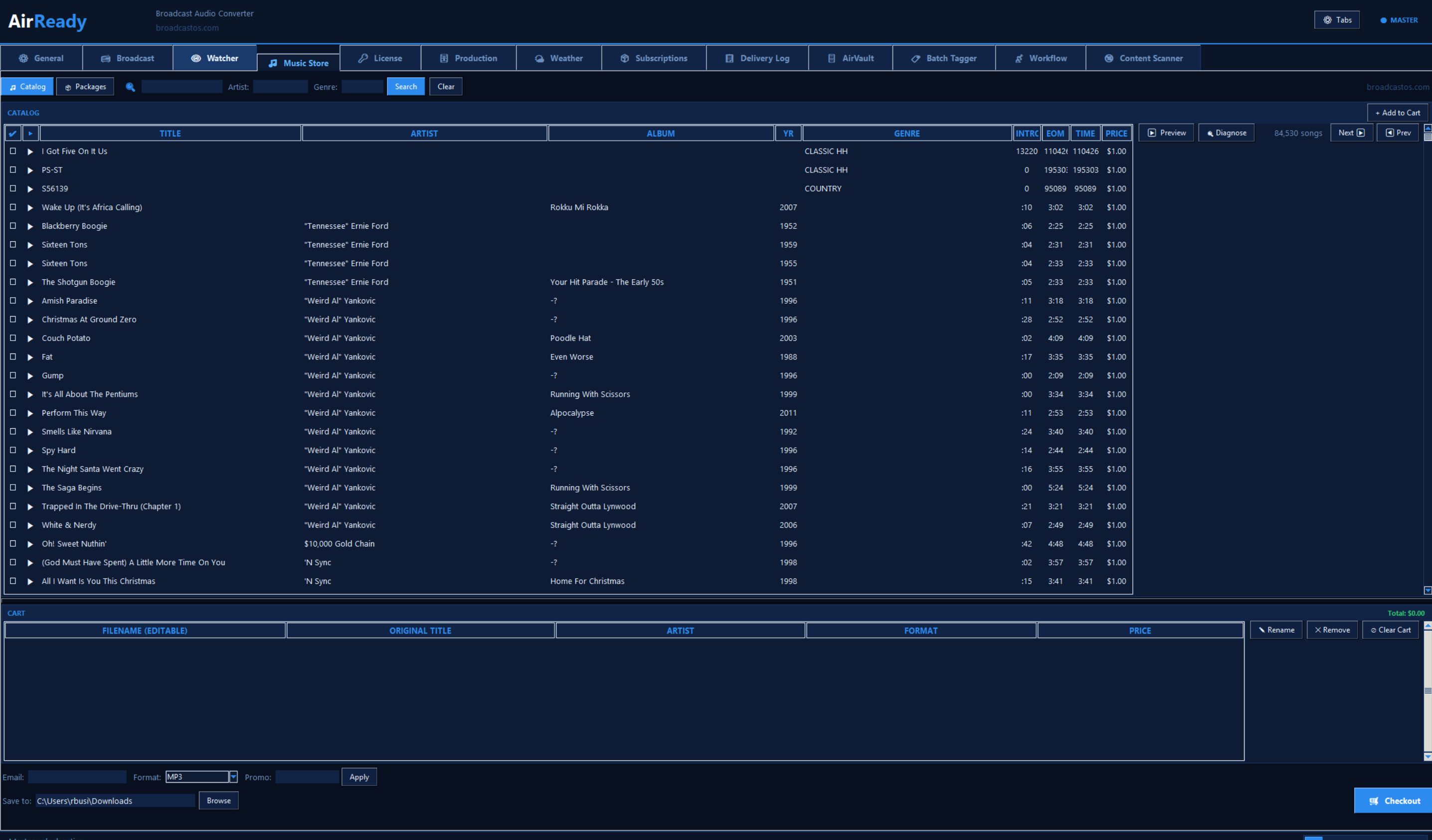The image size is (1432, 840).
Task: Sort catalog by EOM column header
Action: [1055, 134]
